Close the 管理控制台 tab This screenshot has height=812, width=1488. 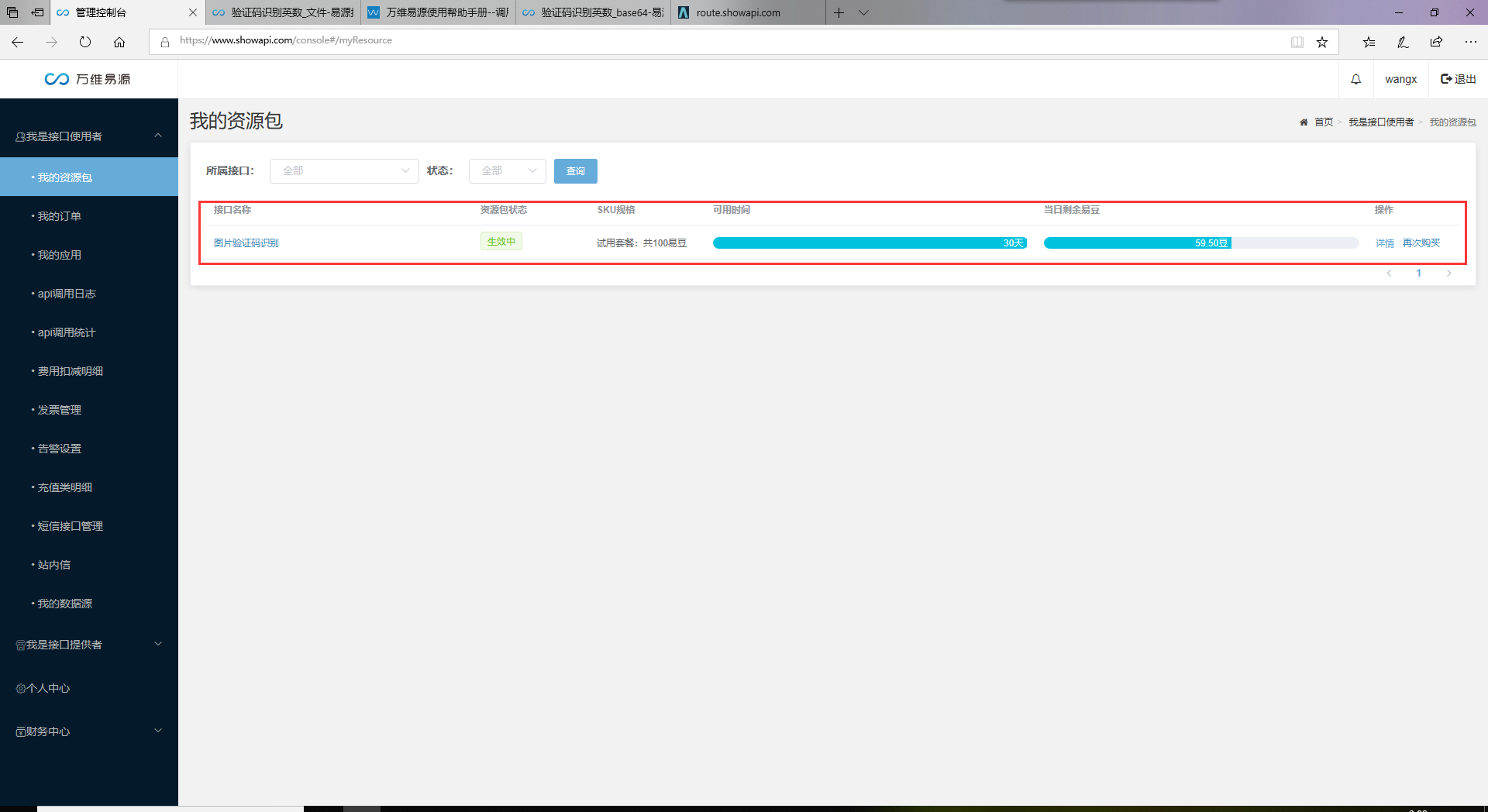coord(193,12)
